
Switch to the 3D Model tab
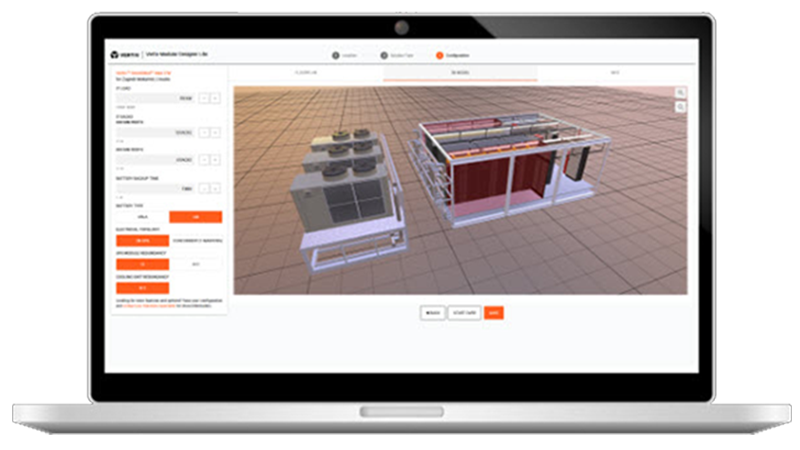[x=460, y=73]
